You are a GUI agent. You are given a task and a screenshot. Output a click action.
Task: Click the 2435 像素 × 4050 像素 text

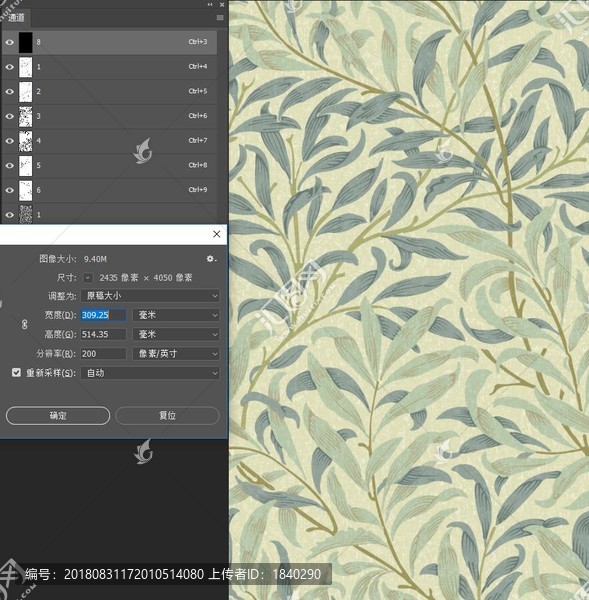(146, 278)
